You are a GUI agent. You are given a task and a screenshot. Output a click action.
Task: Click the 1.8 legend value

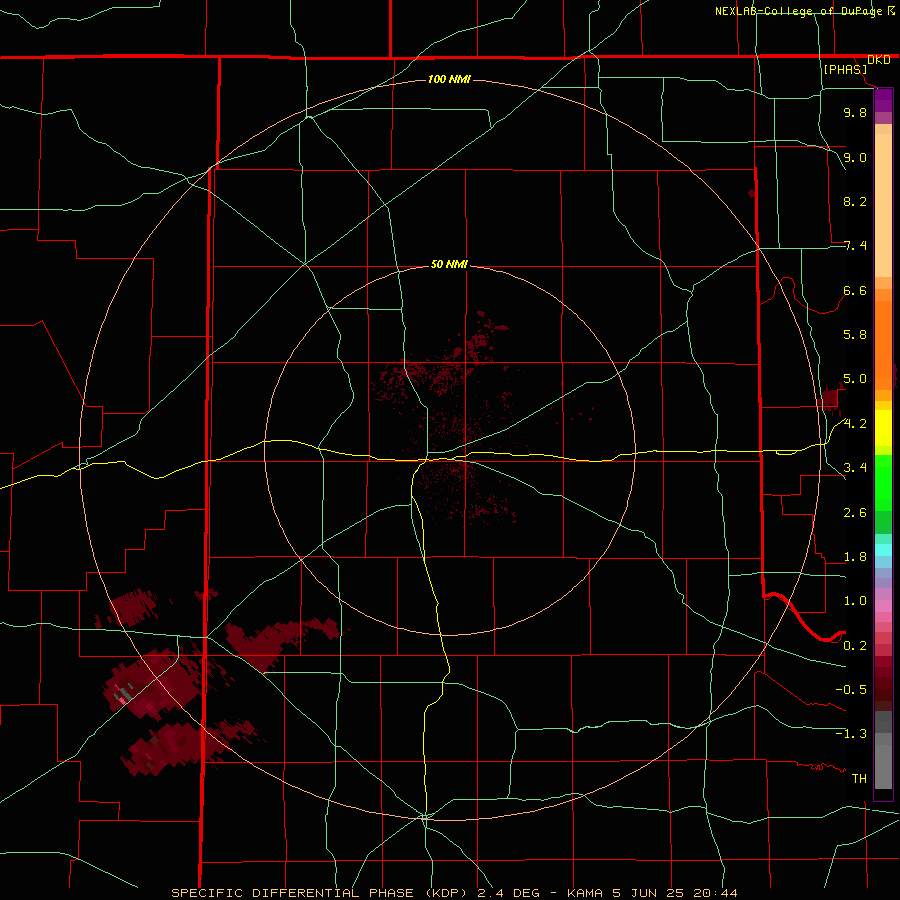point(855,557)
